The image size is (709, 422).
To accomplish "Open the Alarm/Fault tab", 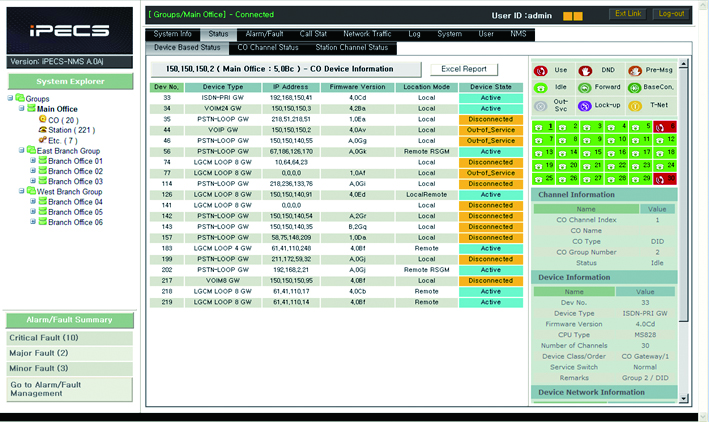I will (265, 34).
